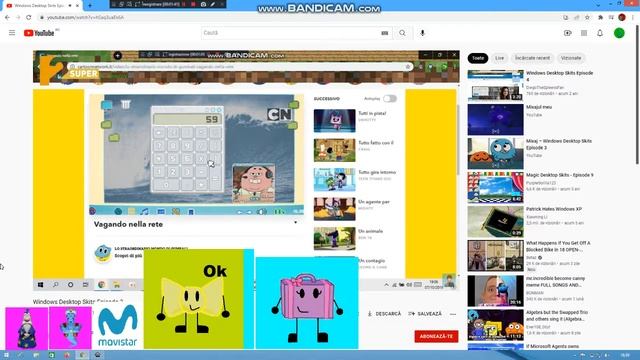Select the Live filter chip
This screenshot has height=360, width=640.
pyautogui.click(x=500, y=58)
